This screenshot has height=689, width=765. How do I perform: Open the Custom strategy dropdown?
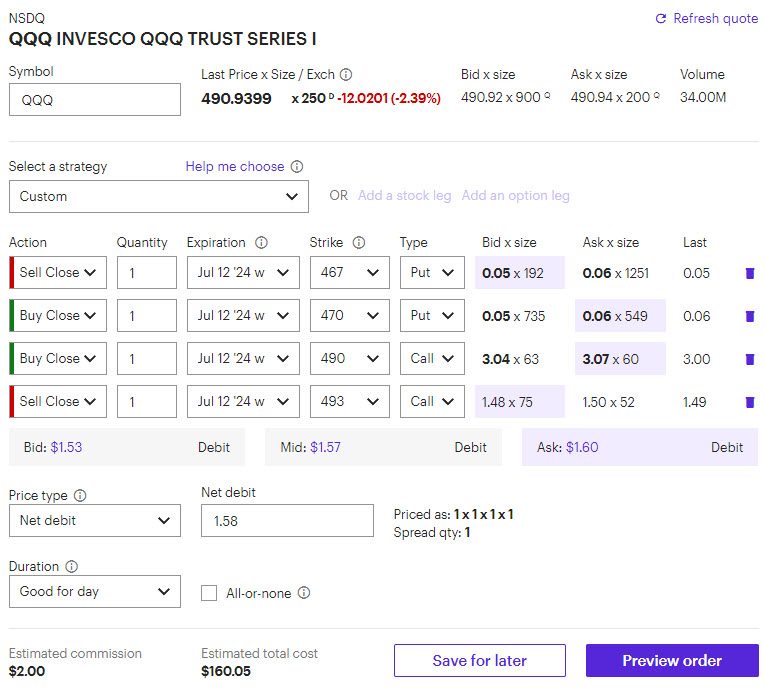(x=159, y=197)
